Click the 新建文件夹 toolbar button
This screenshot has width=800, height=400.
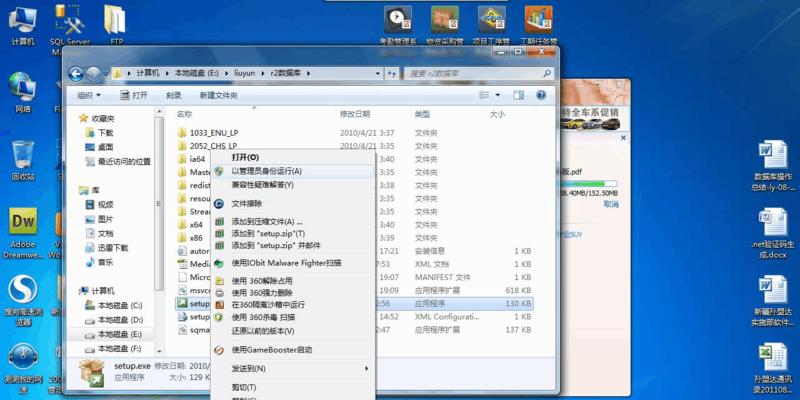pos(218,95)
